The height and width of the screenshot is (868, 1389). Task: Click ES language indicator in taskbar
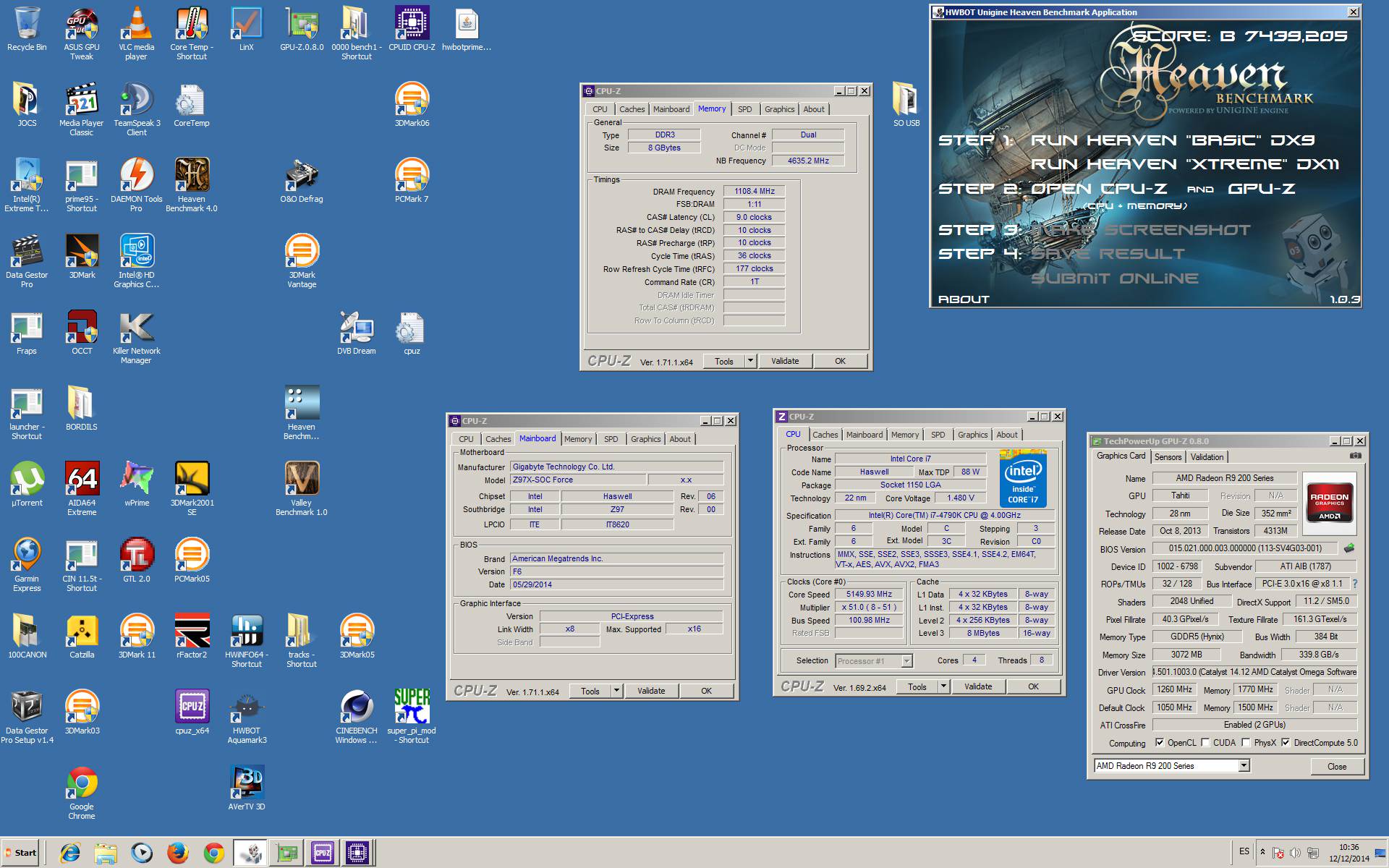point(1244,851)
